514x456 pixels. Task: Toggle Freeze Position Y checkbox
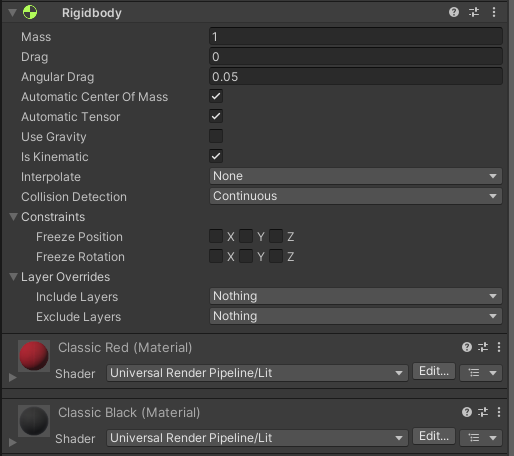[x=246, y=236]
